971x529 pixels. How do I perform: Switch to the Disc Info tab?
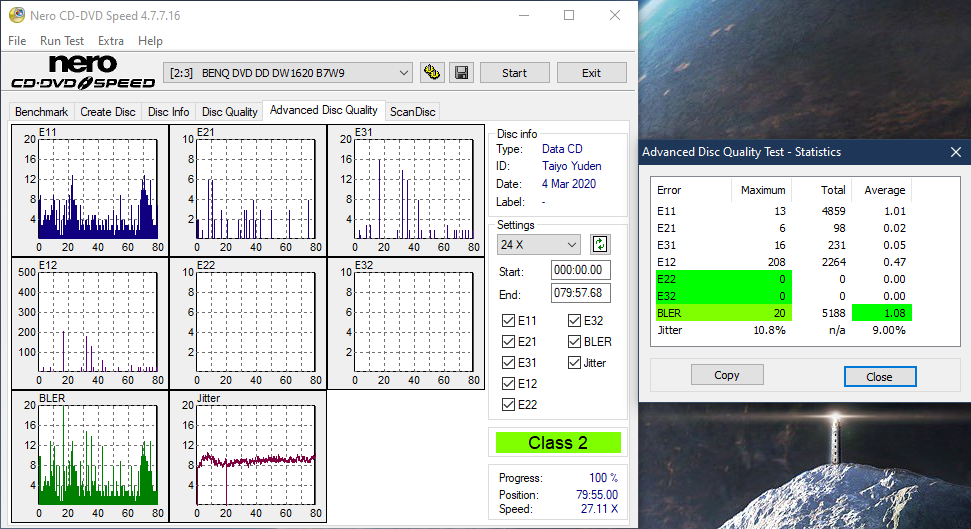pyautogui.click(x=168, y=111)
